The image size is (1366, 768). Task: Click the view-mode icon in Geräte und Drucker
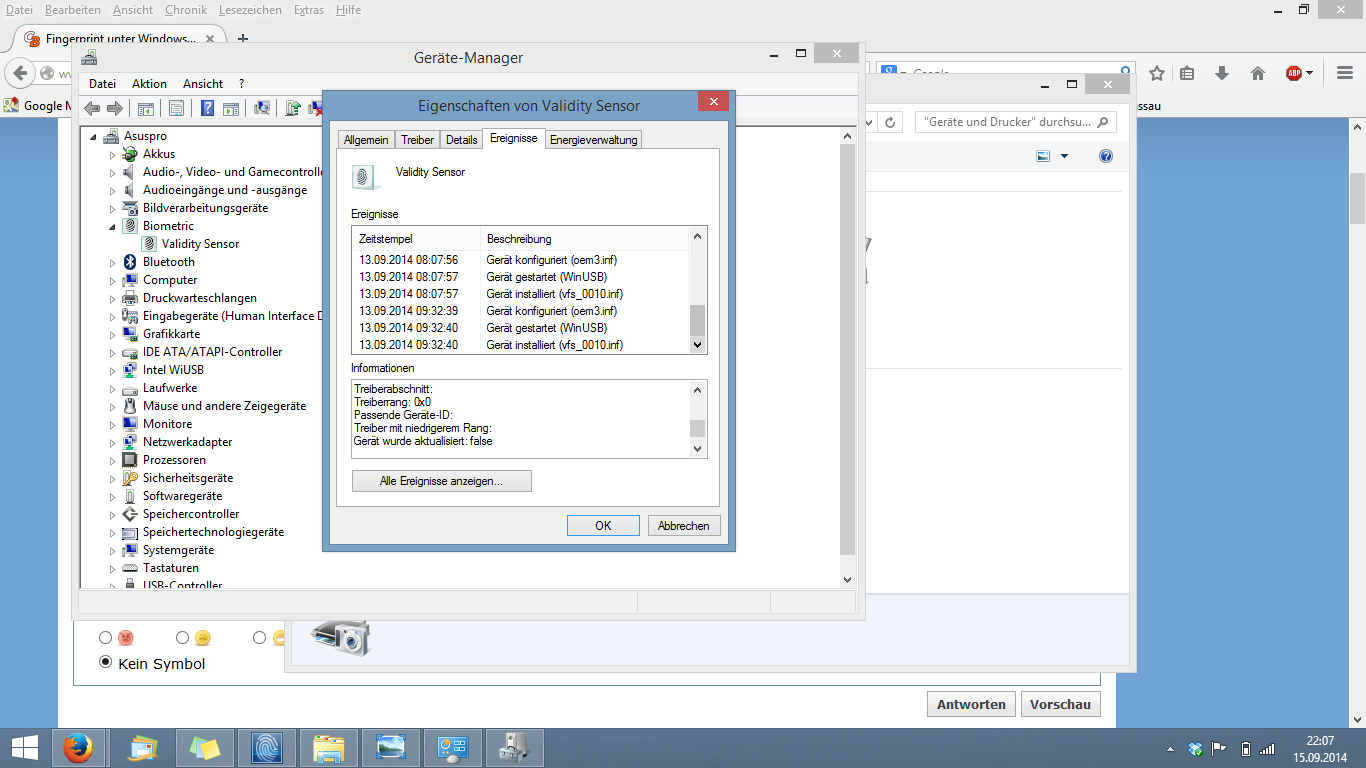pyautogui.click(x=1044, y=156)
